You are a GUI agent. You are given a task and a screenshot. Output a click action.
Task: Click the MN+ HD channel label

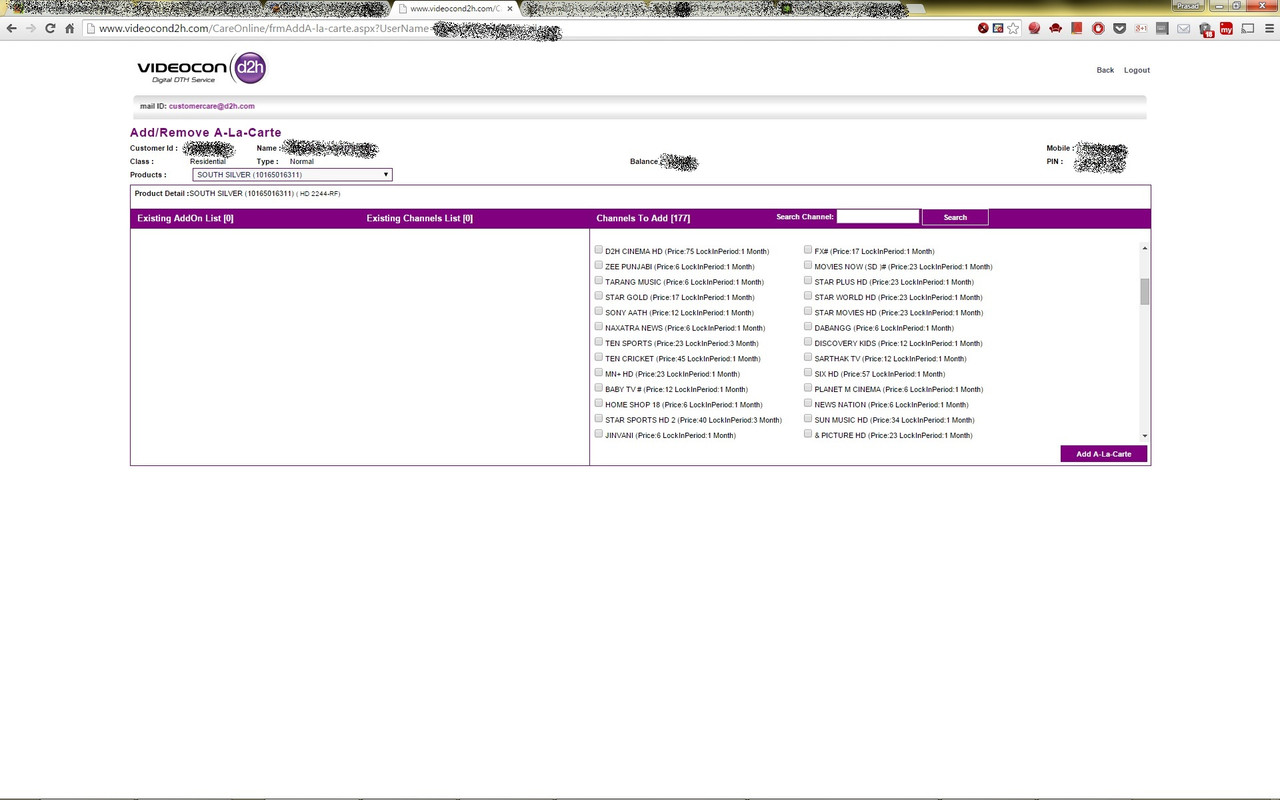pyautogui.click(x=673, y=374)
